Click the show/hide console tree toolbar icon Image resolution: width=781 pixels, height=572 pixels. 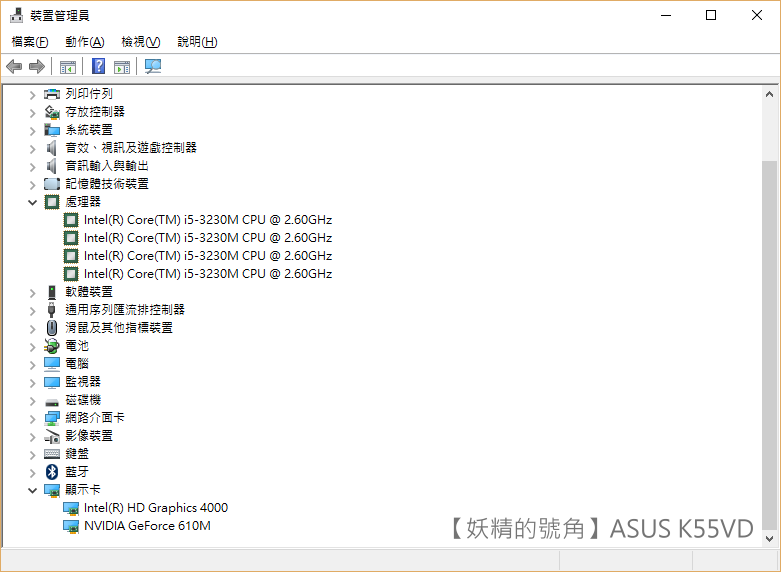(x=68, y=66)
